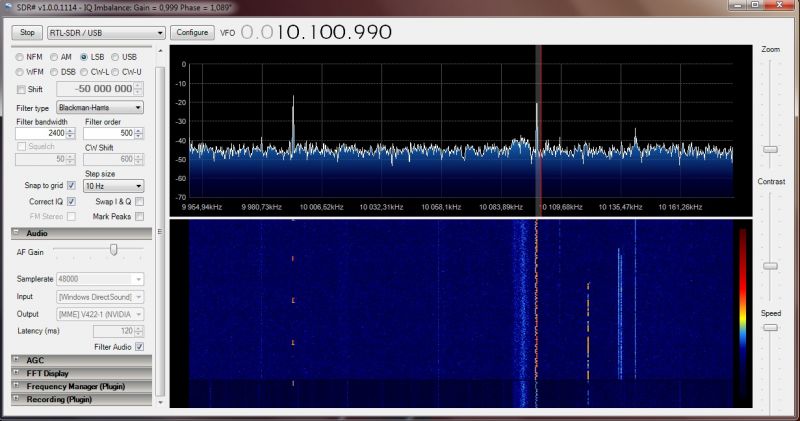
Task: Expand the FFT Display panel
Action: click(x=82, y=374)
